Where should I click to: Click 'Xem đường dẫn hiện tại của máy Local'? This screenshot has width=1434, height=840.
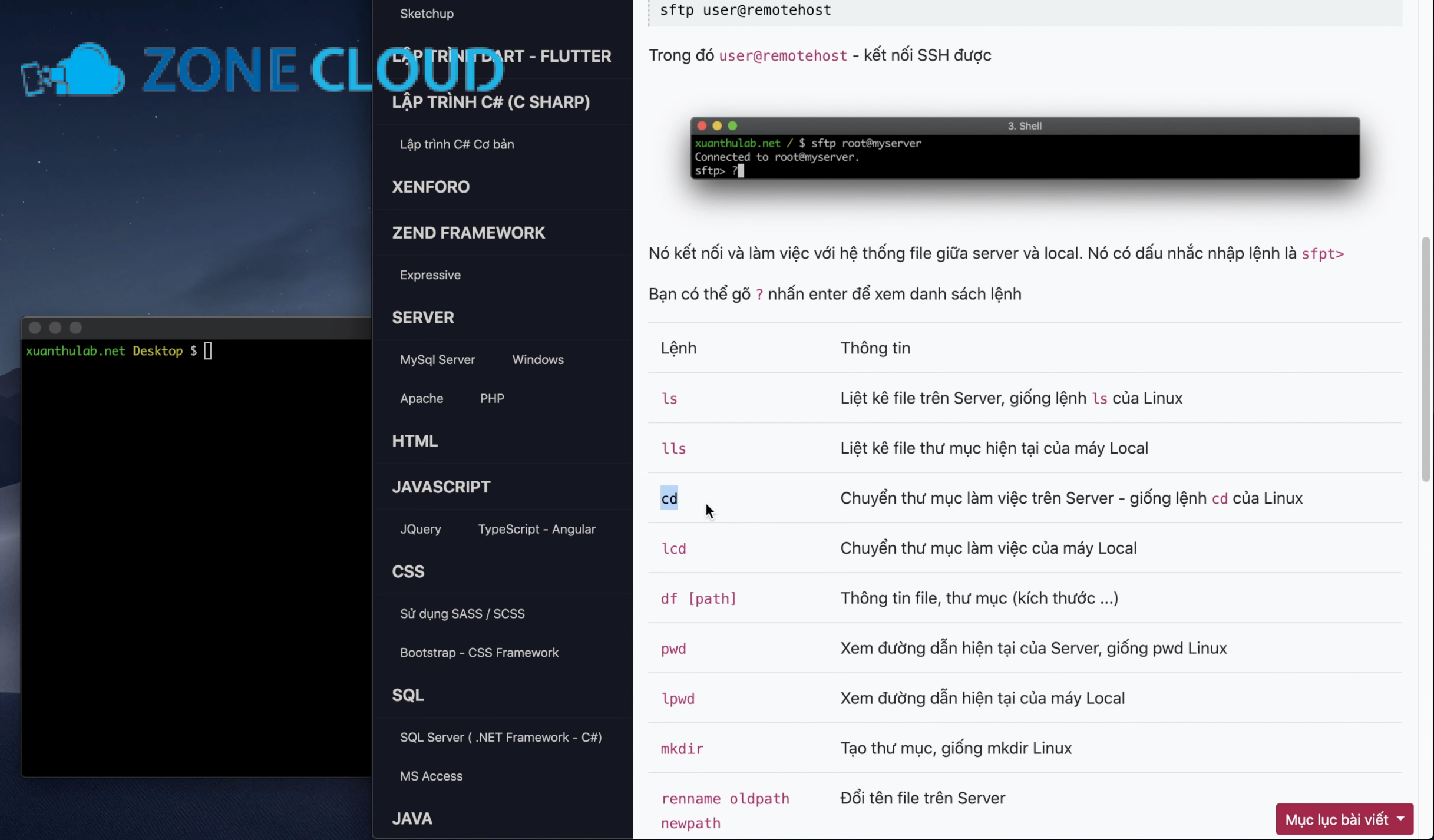(982, 699)
